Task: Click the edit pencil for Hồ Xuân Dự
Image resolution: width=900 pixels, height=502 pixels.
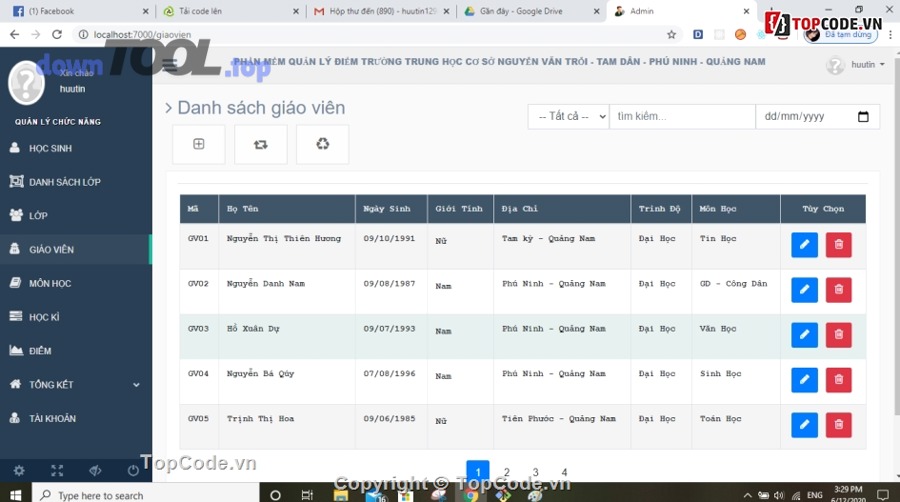Action: [804, 335]
